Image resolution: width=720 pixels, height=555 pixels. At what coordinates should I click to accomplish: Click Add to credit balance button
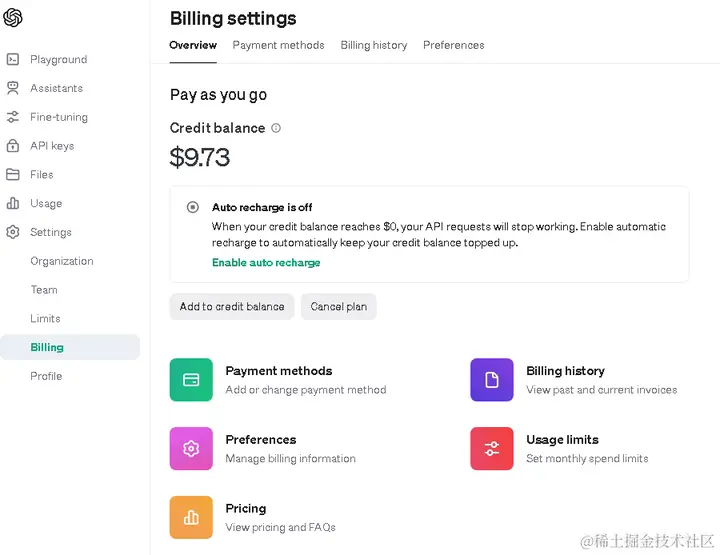coord(232,307)
